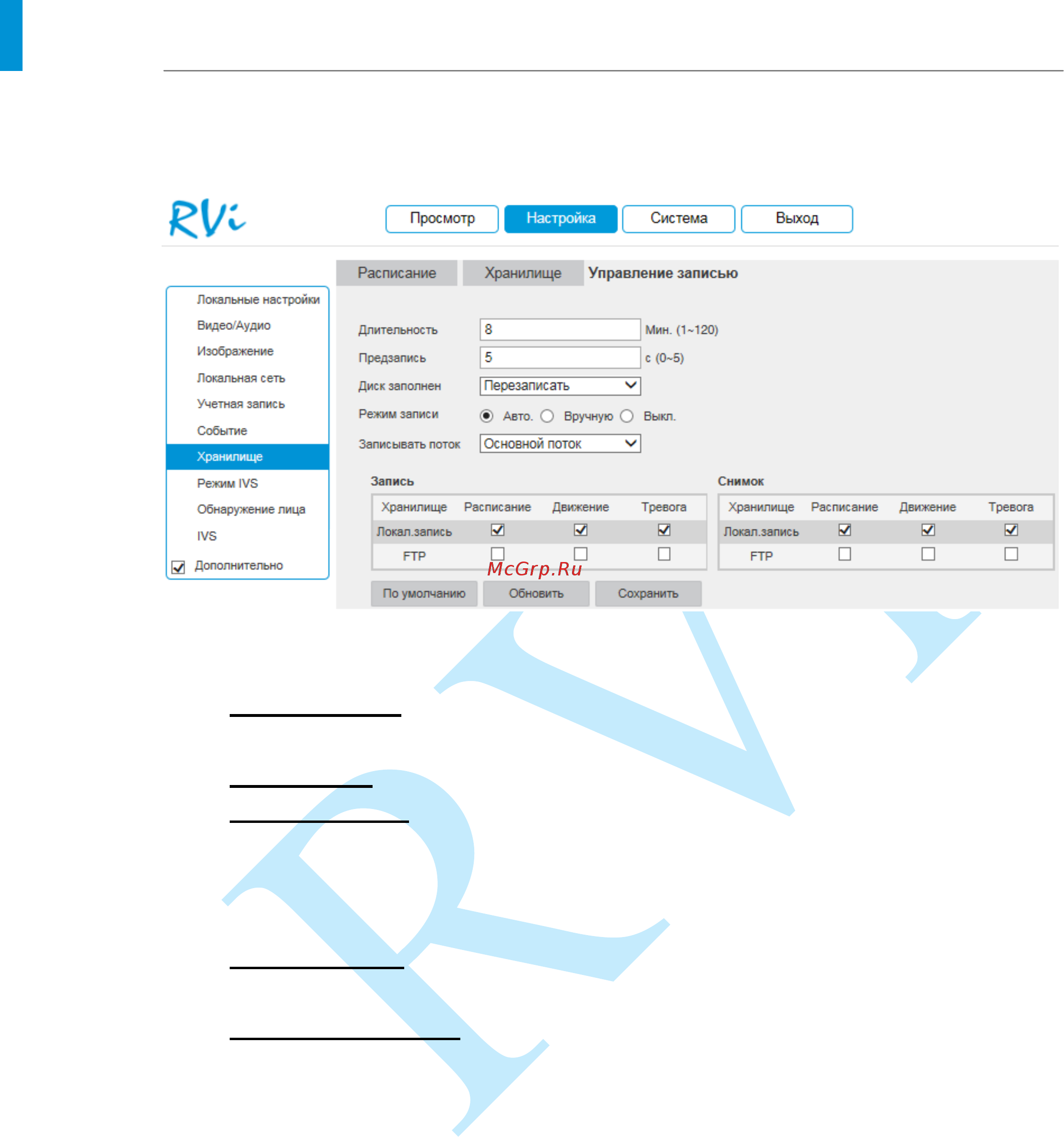Enable Запись FTP Расписание checkbox
1064x1137 pixels.
(x=497, y=553)
